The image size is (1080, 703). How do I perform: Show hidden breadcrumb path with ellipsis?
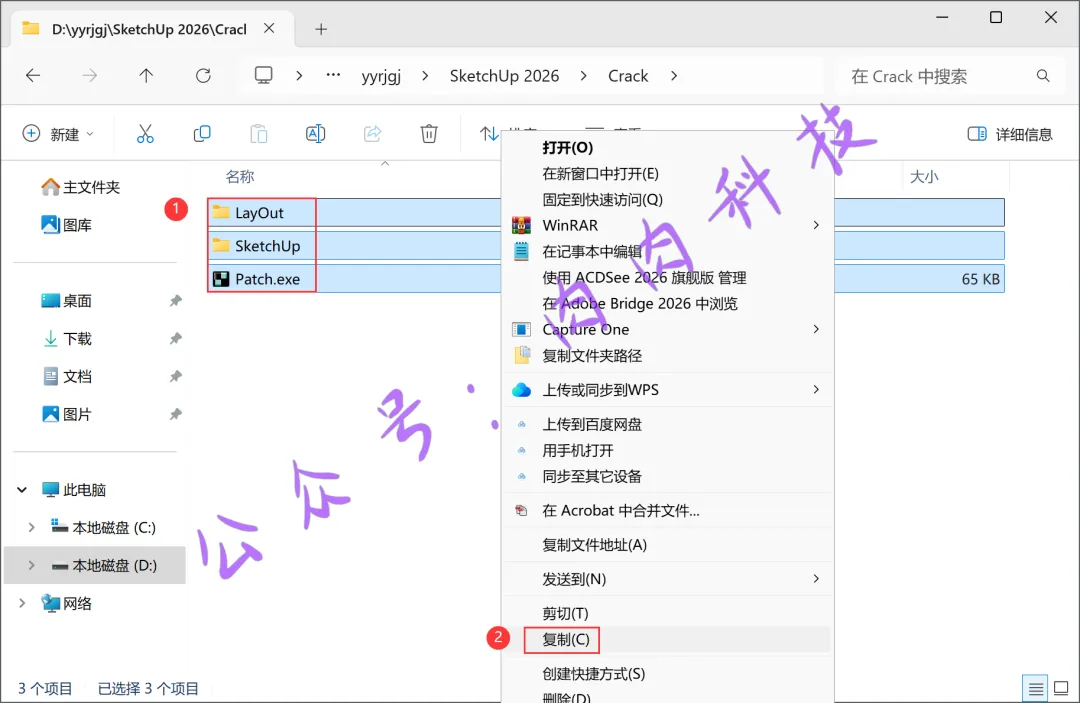coord(333,75)
